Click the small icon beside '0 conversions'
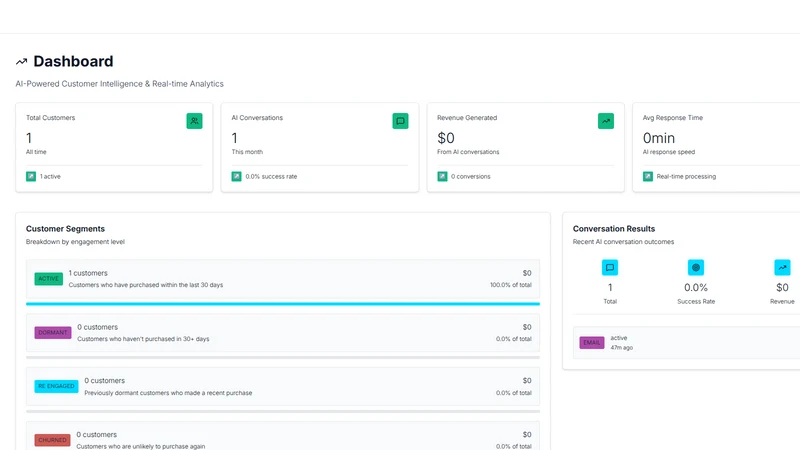This screenshot has height=450, width=800. [x=442, y=177]
